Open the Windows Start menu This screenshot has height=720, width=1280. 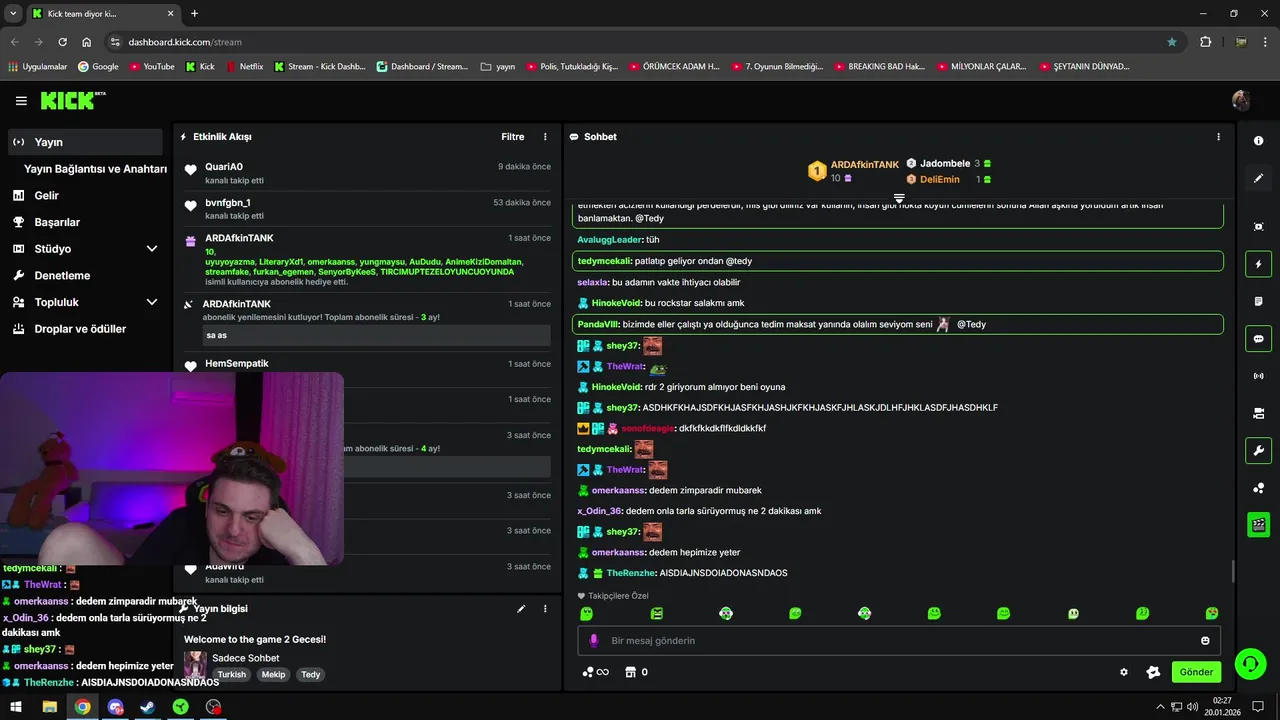(16, 706)
